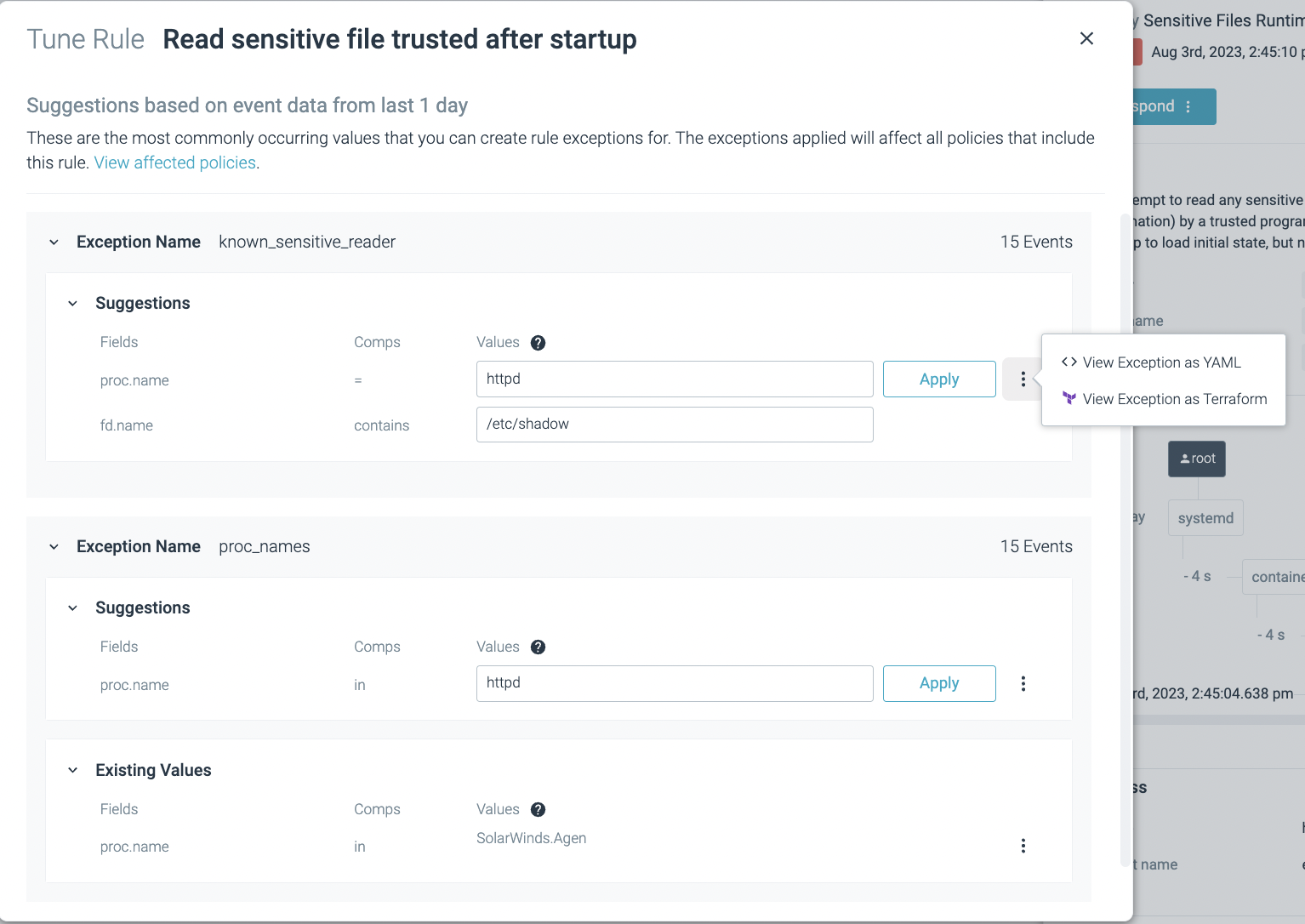Collapse first Suggestions subsection
The height and width of the screenshot is (924, 1305).
pos(73,304)
